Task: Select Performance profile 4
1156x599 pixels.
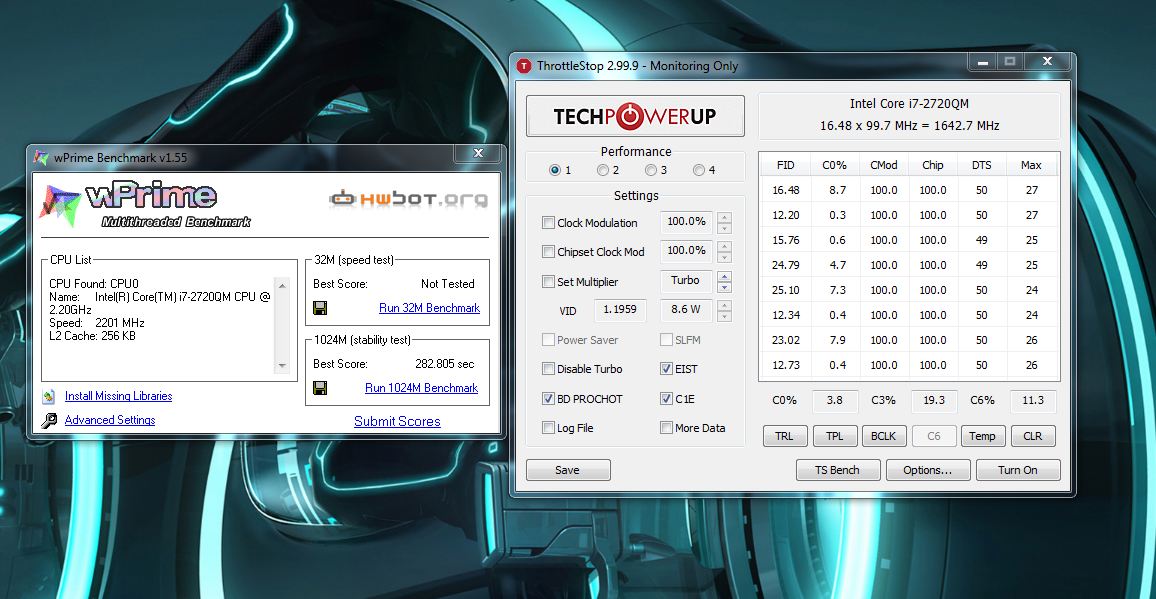Action: tap(698, 170)
